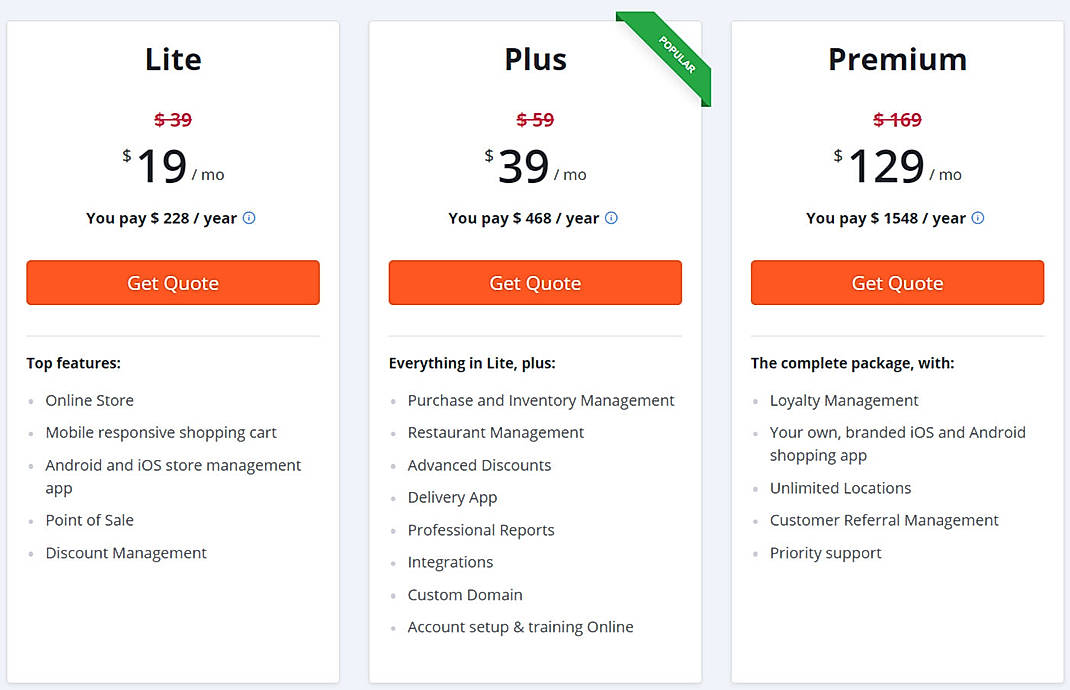Click the bullet icon beside Loyalty Management
Screen dimensions: 1070x690
[x=757, y=401]
